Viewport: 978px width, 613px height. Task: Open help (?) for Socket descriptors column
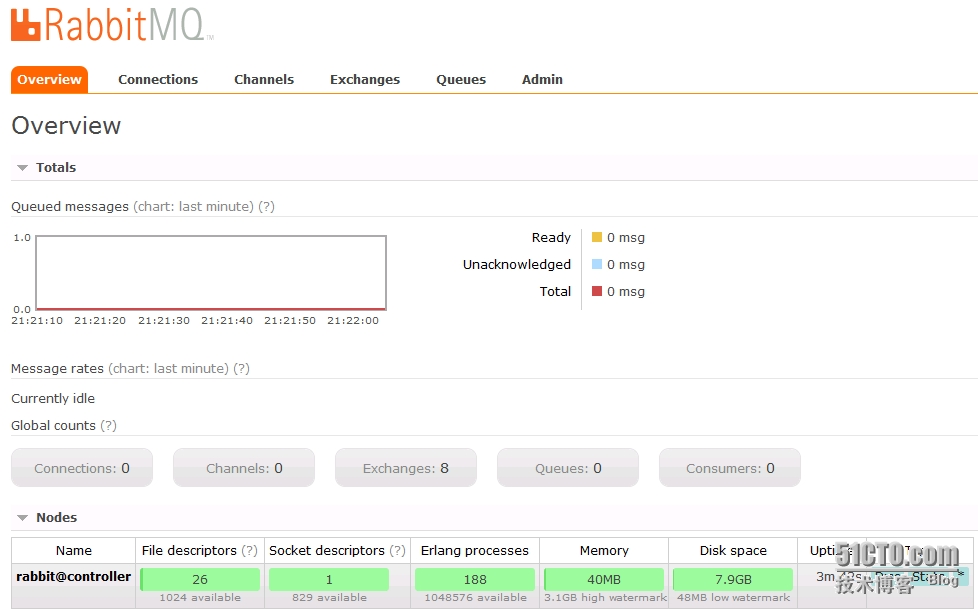pos(397,551)
